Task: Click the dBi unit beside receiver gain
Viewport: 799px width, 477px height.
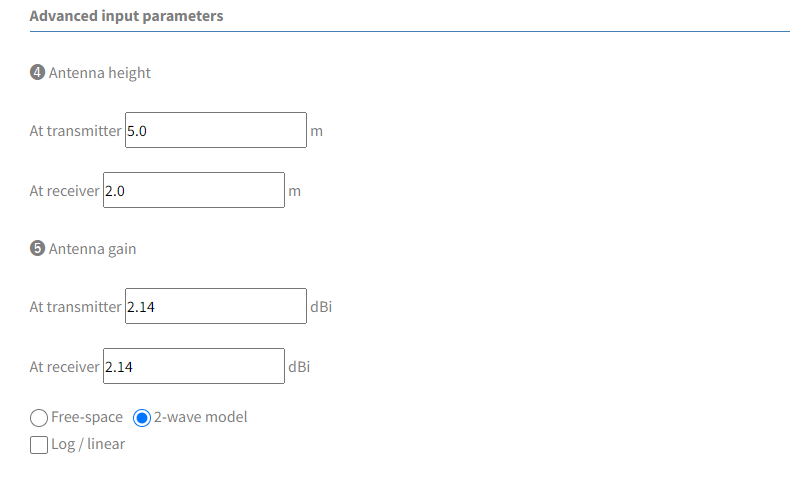Action: [299, 367]
